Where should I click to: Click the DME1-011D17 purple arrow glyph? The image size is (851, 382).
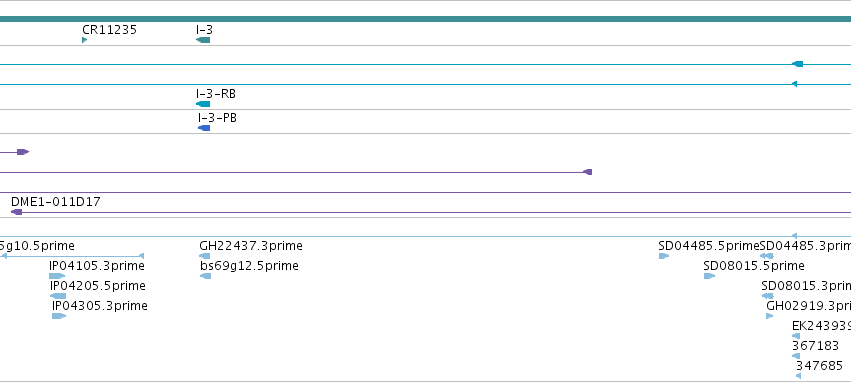click(16, 212)
